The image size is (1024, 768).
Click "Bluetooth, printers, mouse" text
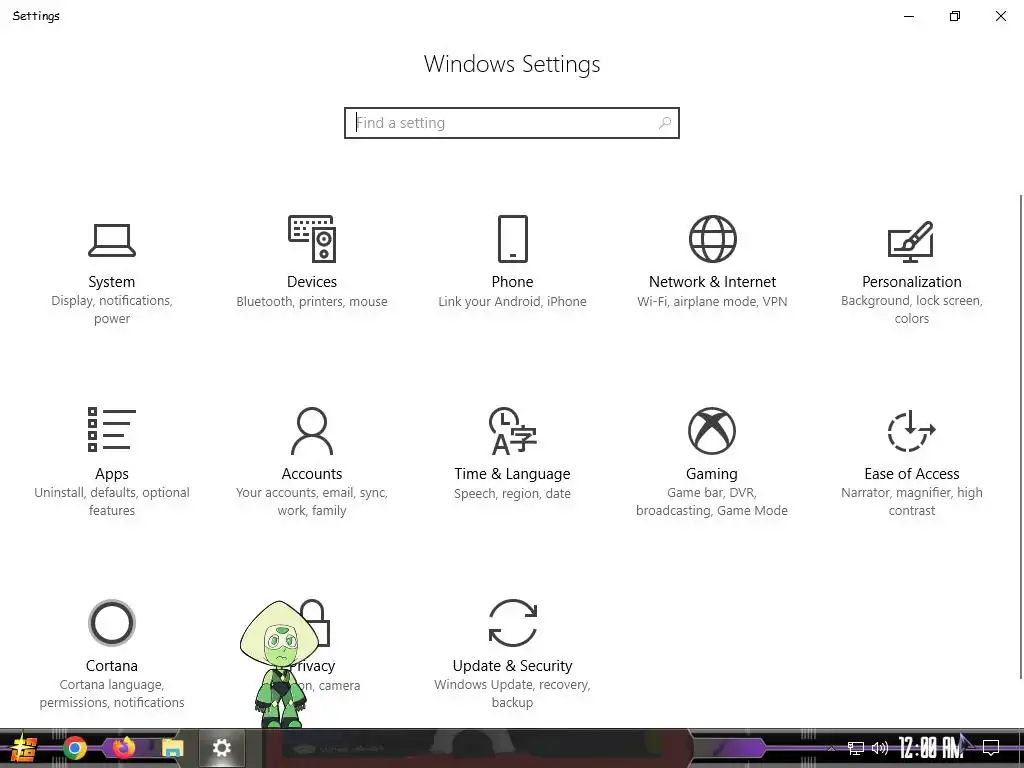312,302
